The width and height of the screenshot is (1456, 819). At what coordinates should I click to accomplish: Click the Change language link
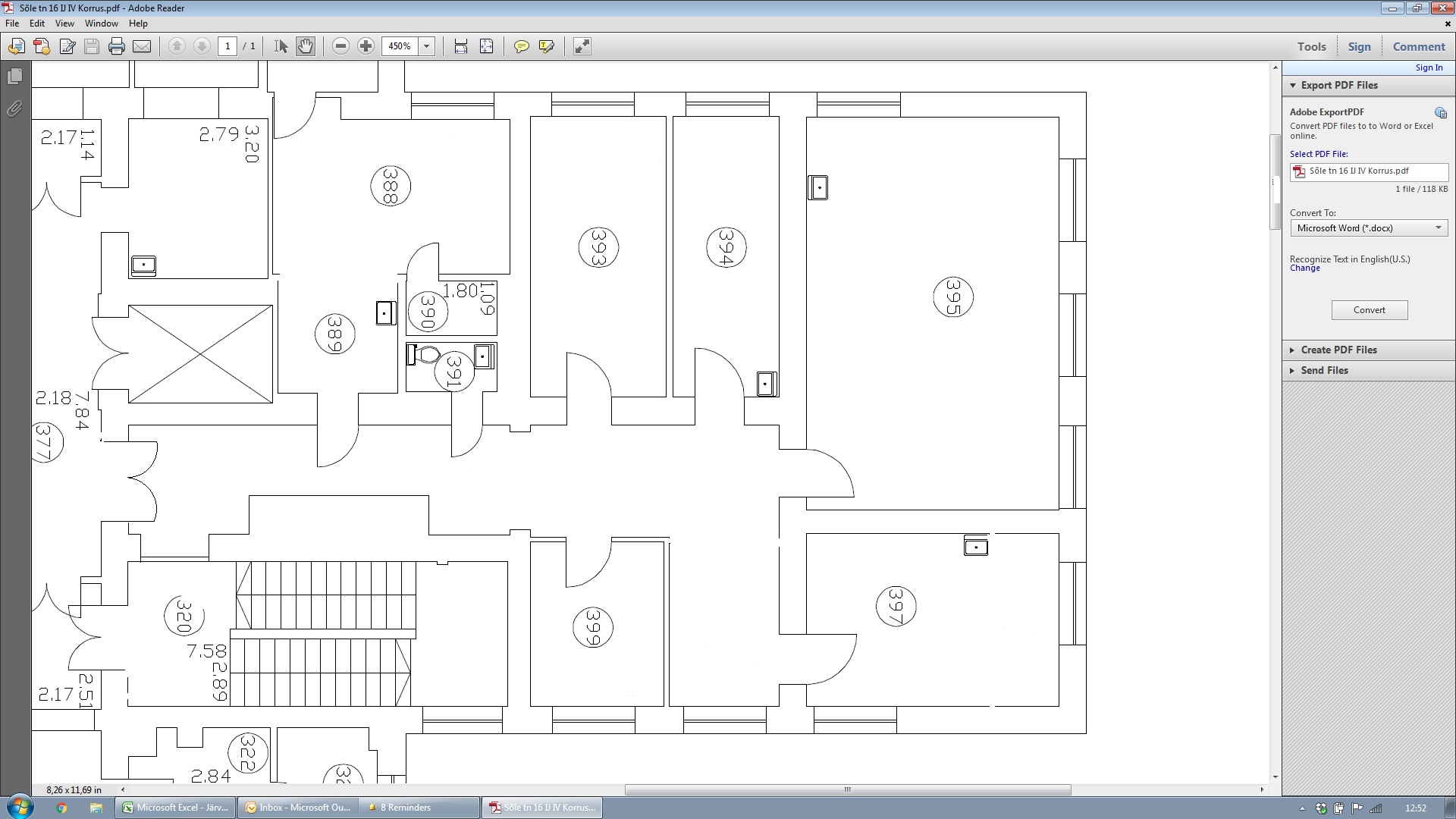pyautogui.click(x=1304, y=268)
